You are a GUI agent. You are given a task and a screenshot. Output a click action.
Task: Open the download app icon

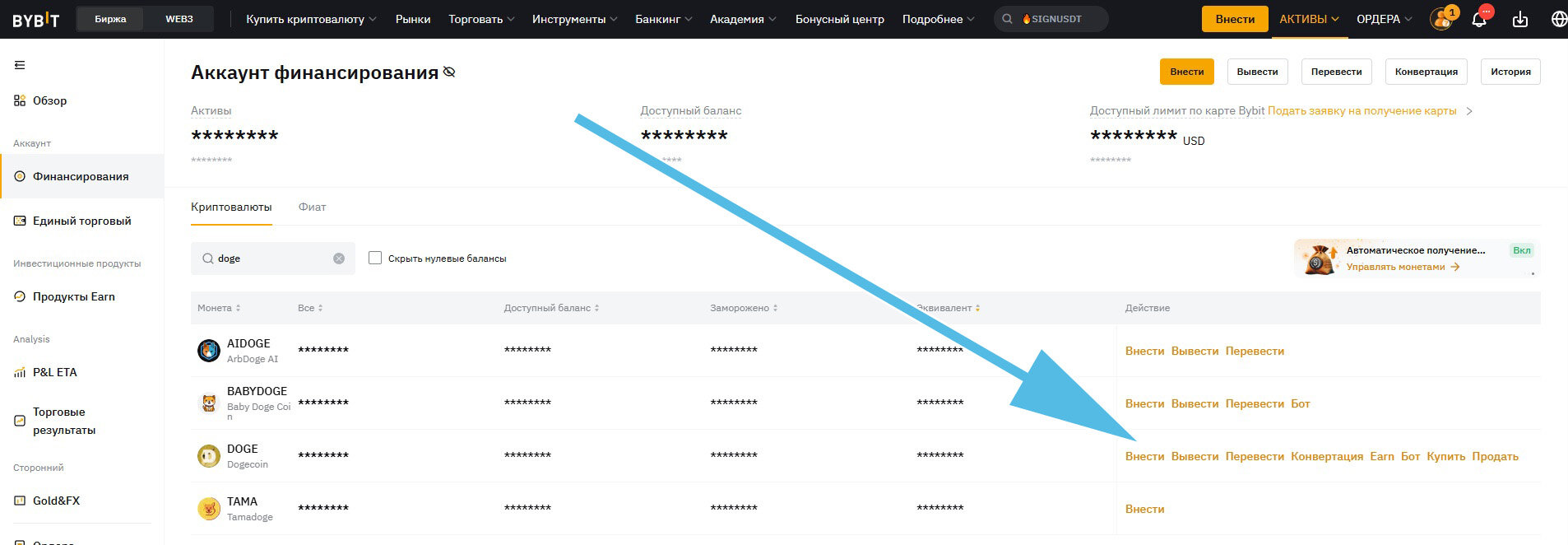coord(1520,19)
